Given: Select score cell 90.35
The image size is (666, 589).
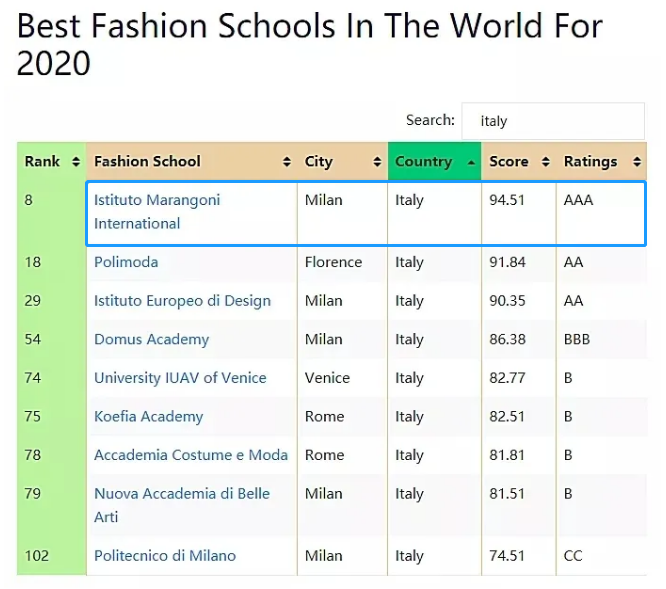Looking at the screenshot, I should (519, 301).
